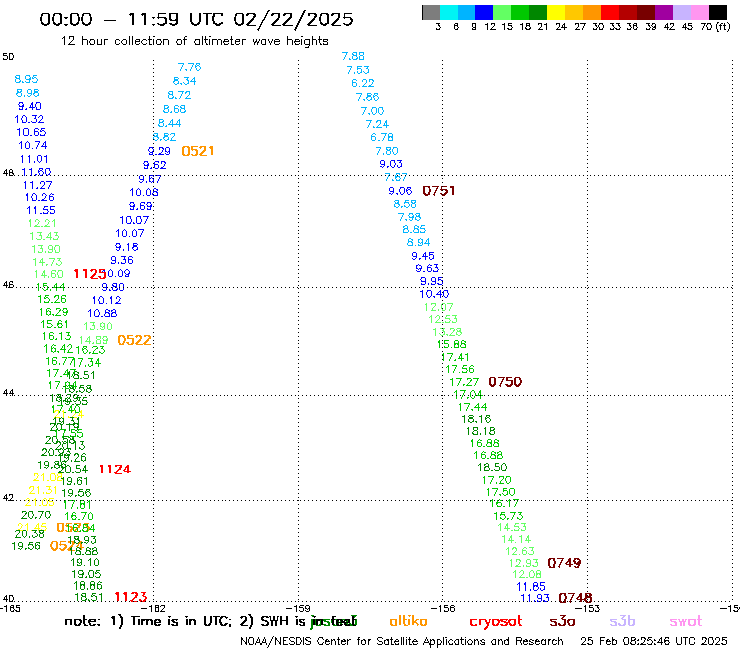The height and width of the screenshot is (650, 740).
Task: Click the yellow legend swatch near 24
Action: [556, 12]
